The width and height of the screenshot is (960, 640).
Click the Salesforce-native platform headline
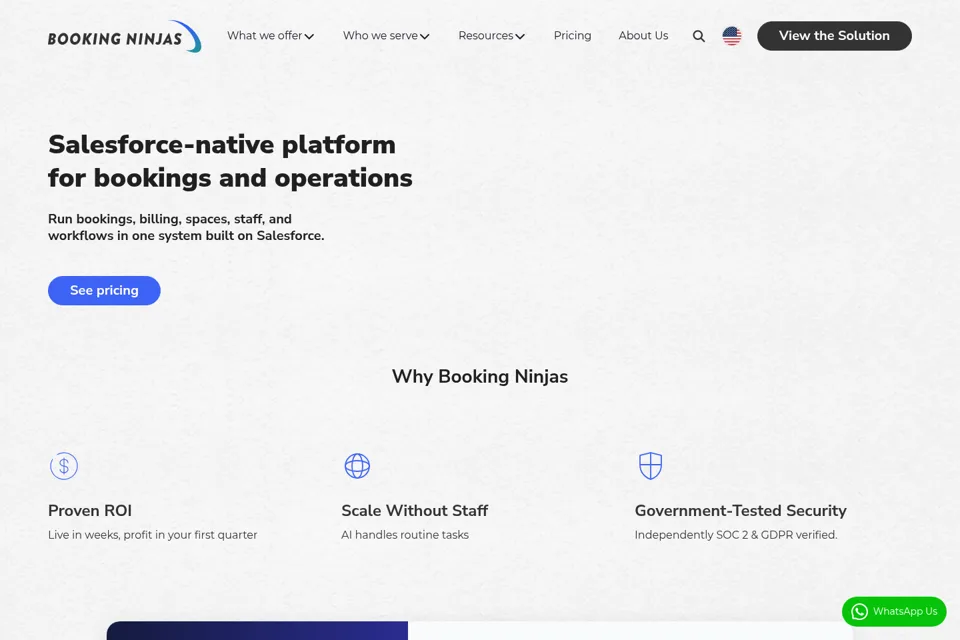pyautogui.click(x=230, y=161)
